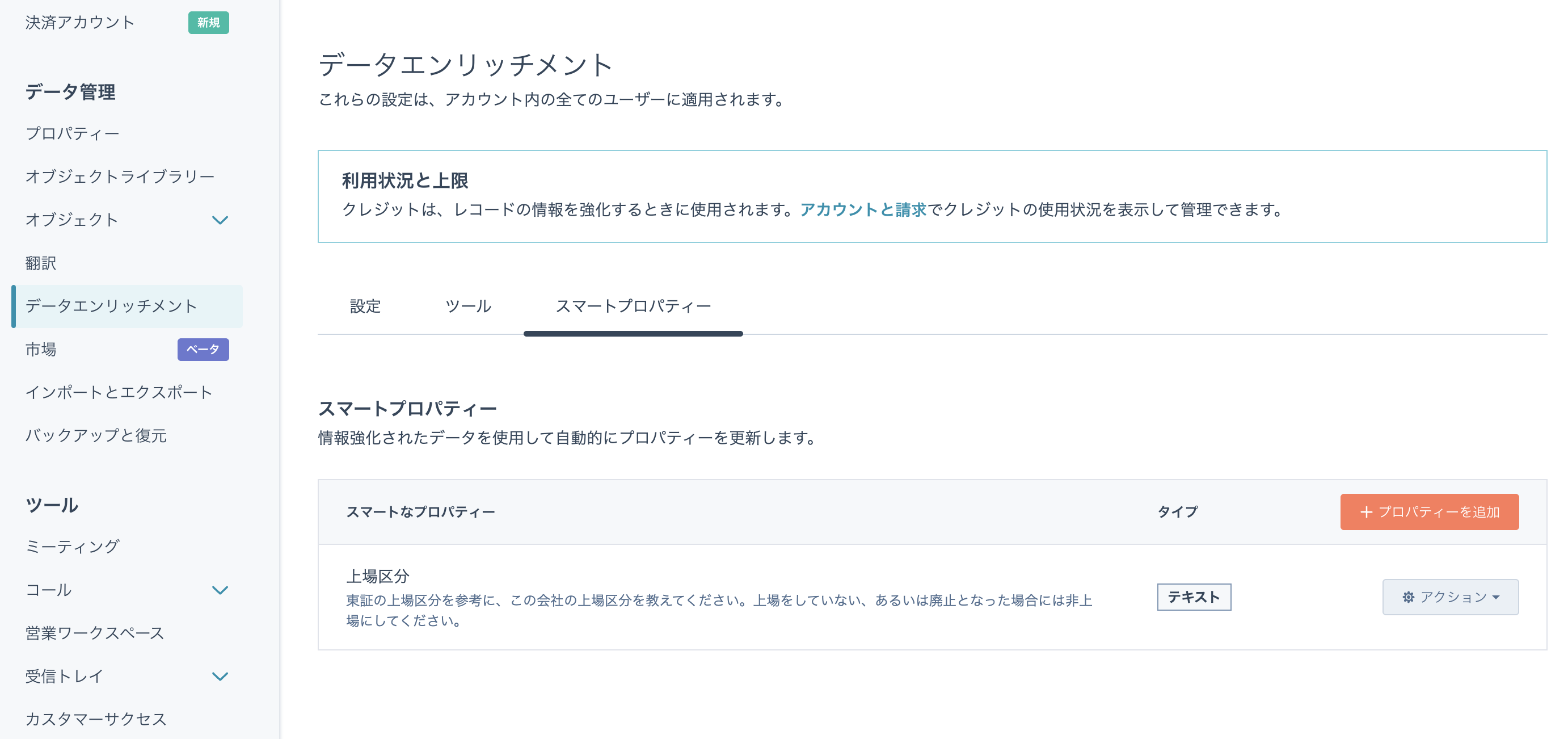
Task: Expand the 受信トレイ chevron
Action: click(220, 676)
